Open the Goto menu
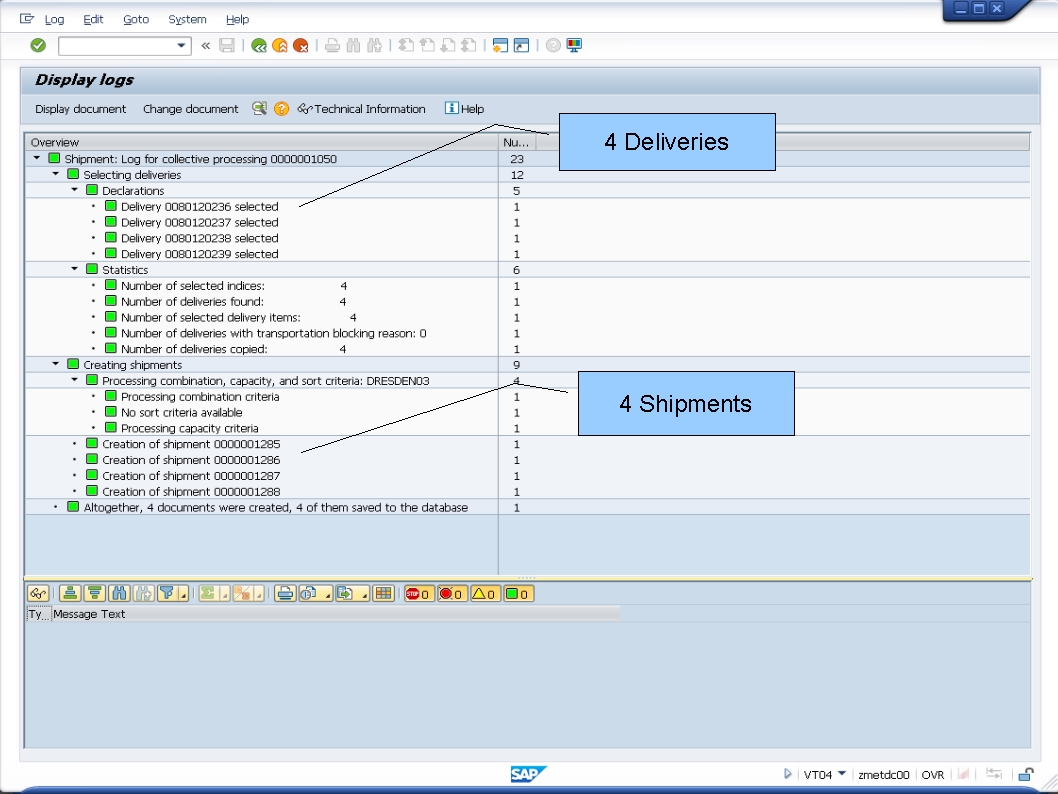The image size is (1058, 794). 135,19
